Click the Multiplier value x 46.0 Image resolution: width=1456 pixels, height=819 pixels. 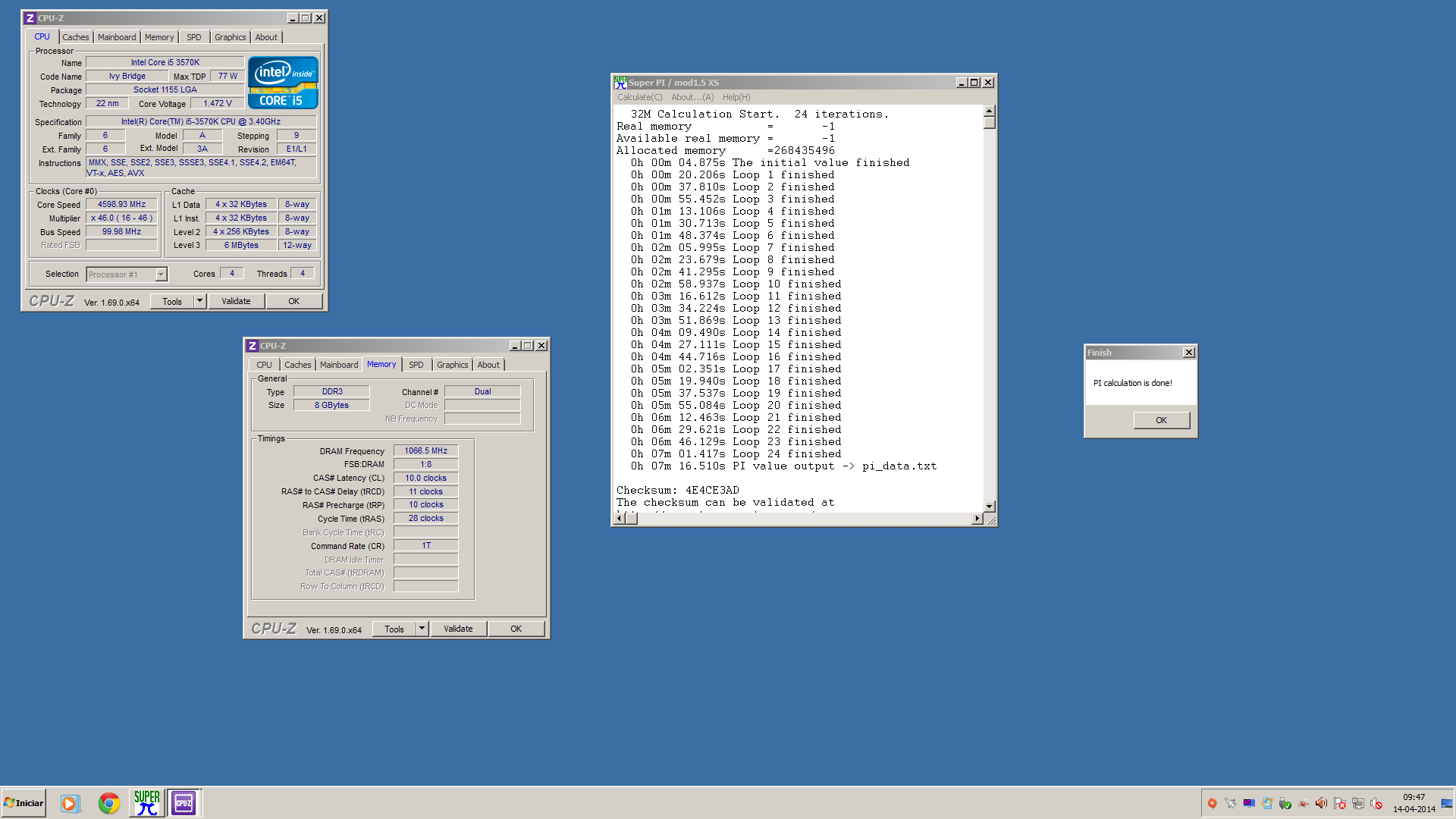coord(121,218)
